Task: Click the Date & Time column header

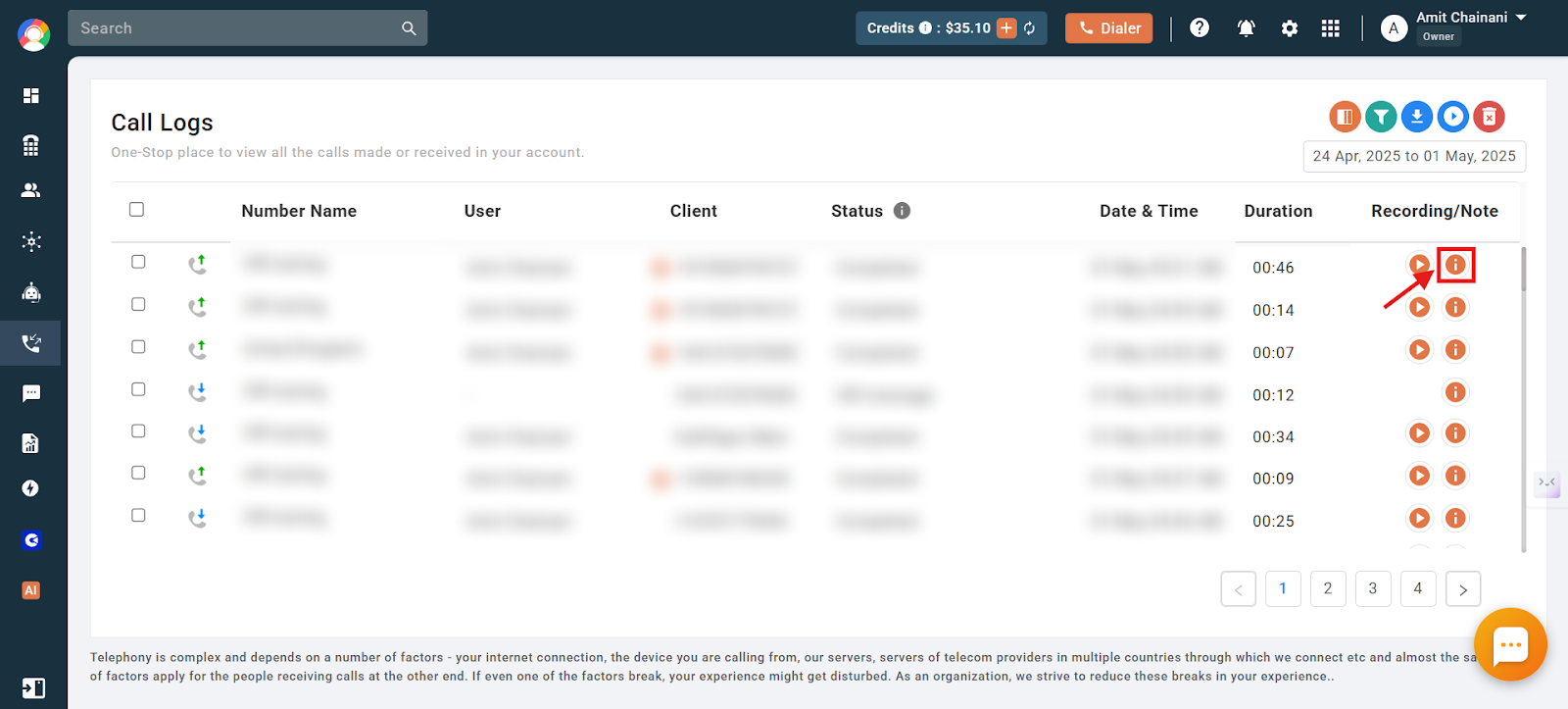Action: click(x=1149, y=211)
